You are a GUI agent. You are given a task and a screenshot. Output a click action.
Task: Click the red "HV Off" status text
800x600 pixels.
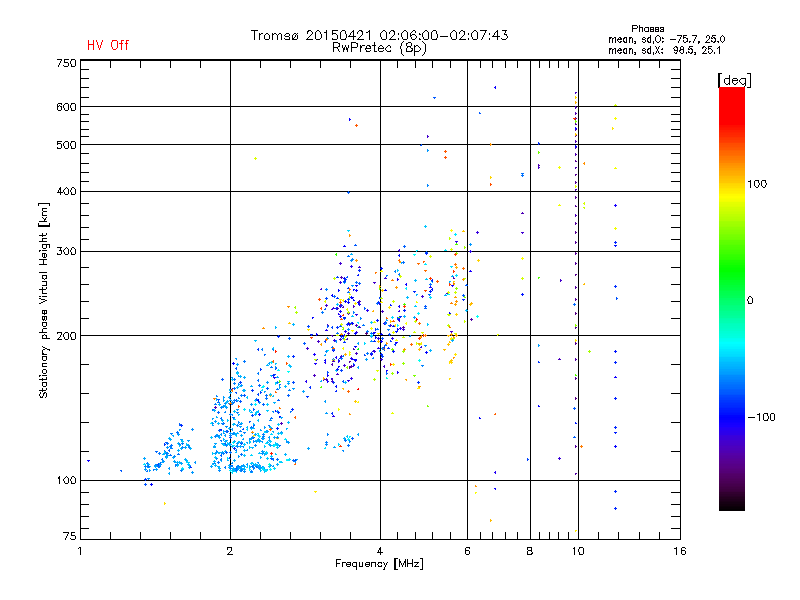[108, 45]
